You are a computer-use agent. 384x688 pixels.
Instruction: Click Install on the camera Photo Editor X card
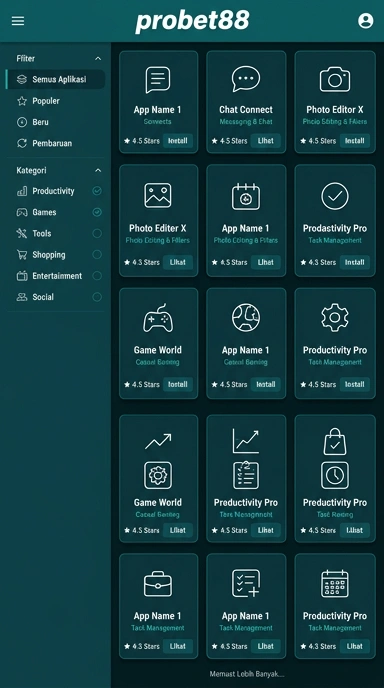click(x=355, y=141)
